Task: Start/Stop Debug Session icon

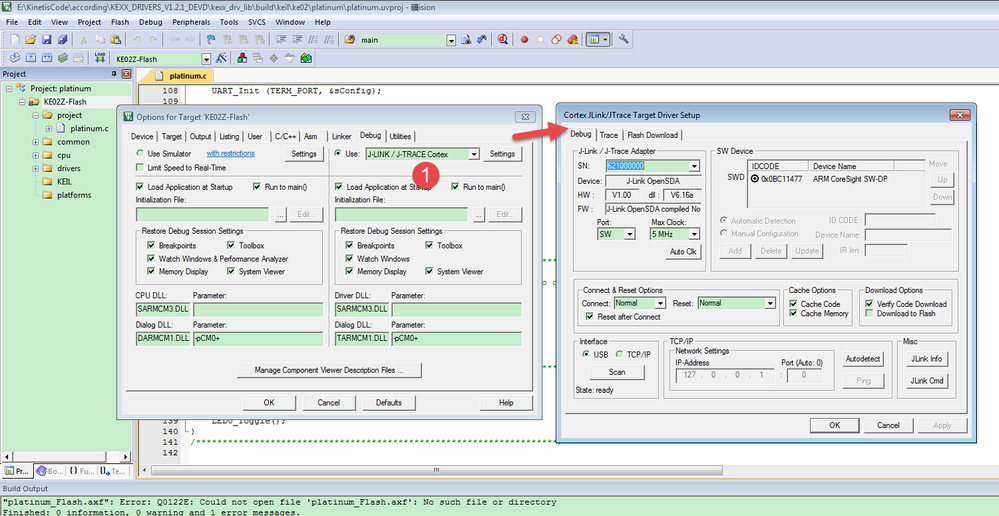Action: point(503,39)
